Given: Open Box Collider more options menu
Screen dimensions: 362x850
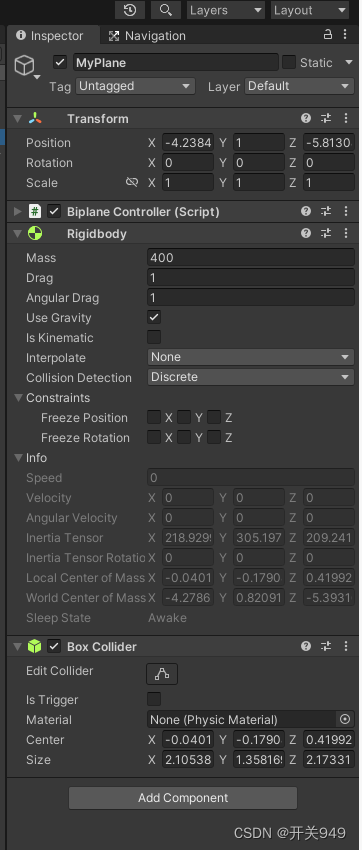Looking at the screenshot, I should (346, 646).
